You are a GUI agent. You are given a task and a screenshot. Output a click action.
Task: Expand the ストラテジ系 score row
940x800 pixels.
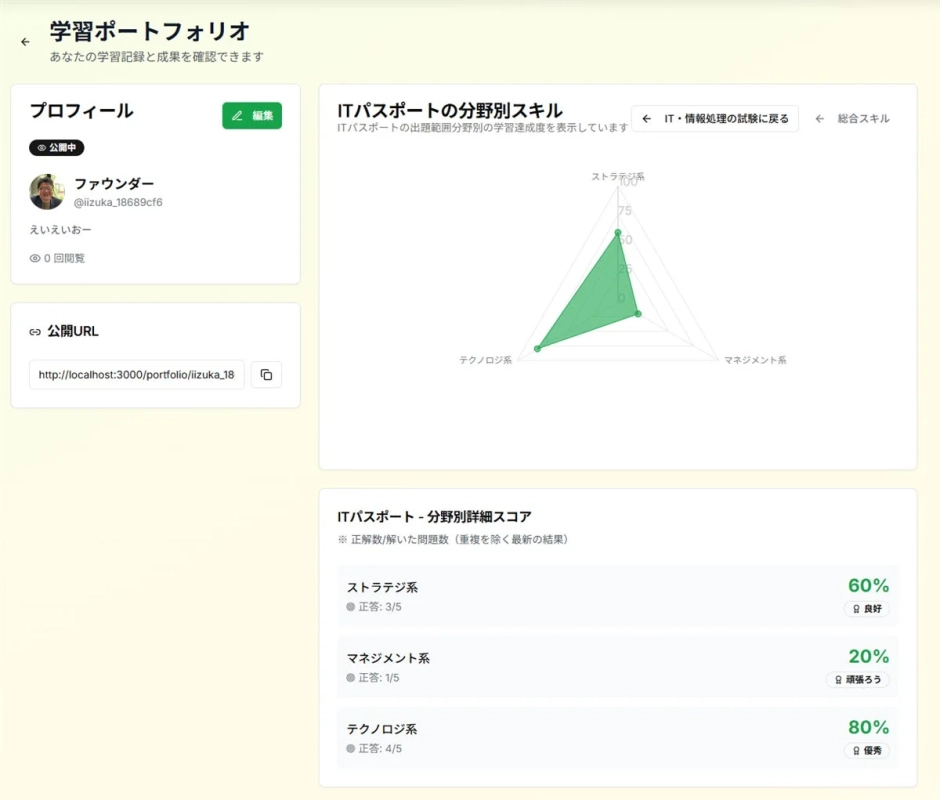(x=618, y=595)
